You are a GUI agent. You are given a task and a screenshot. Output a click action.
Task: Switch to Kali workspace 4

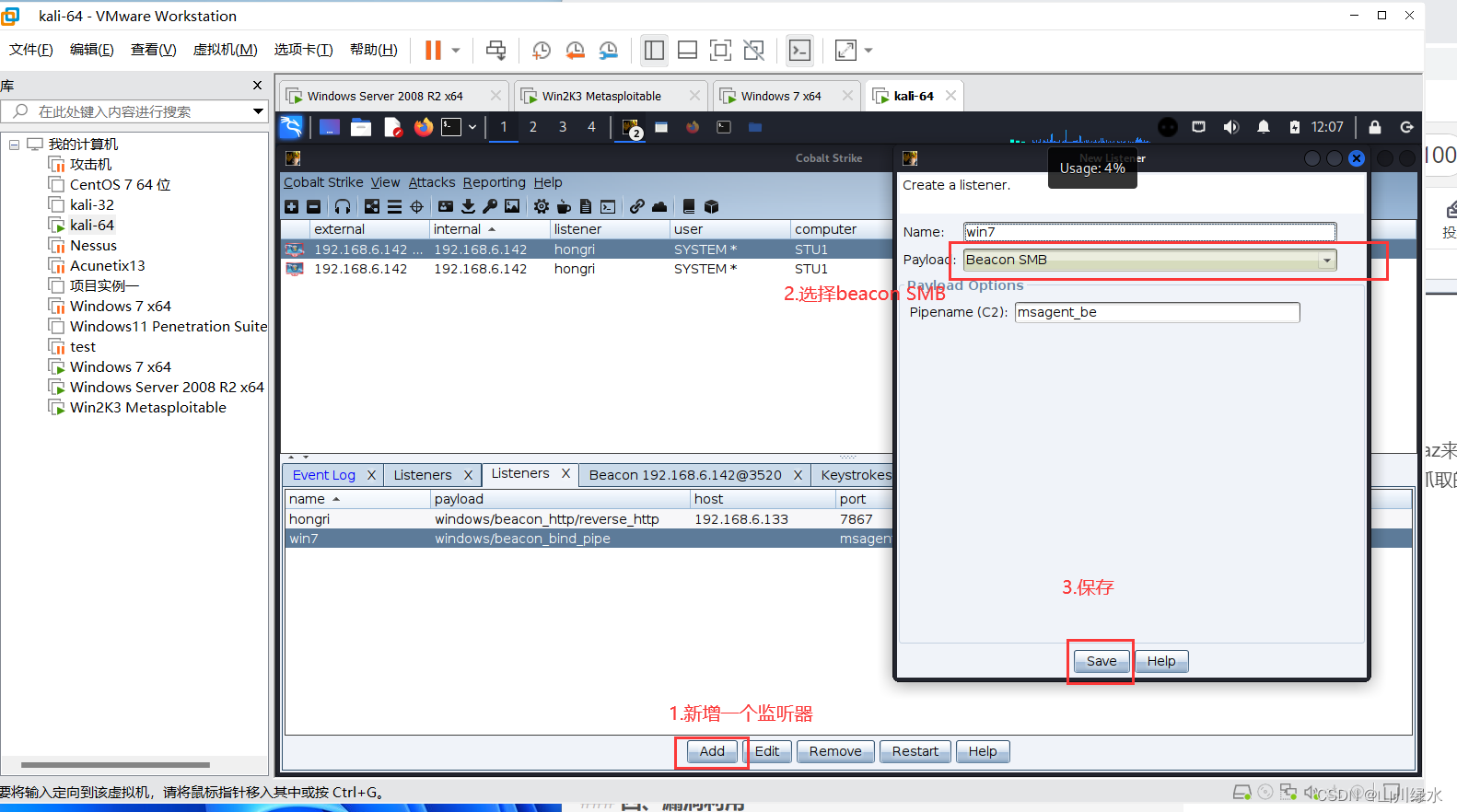pos(591,127)
